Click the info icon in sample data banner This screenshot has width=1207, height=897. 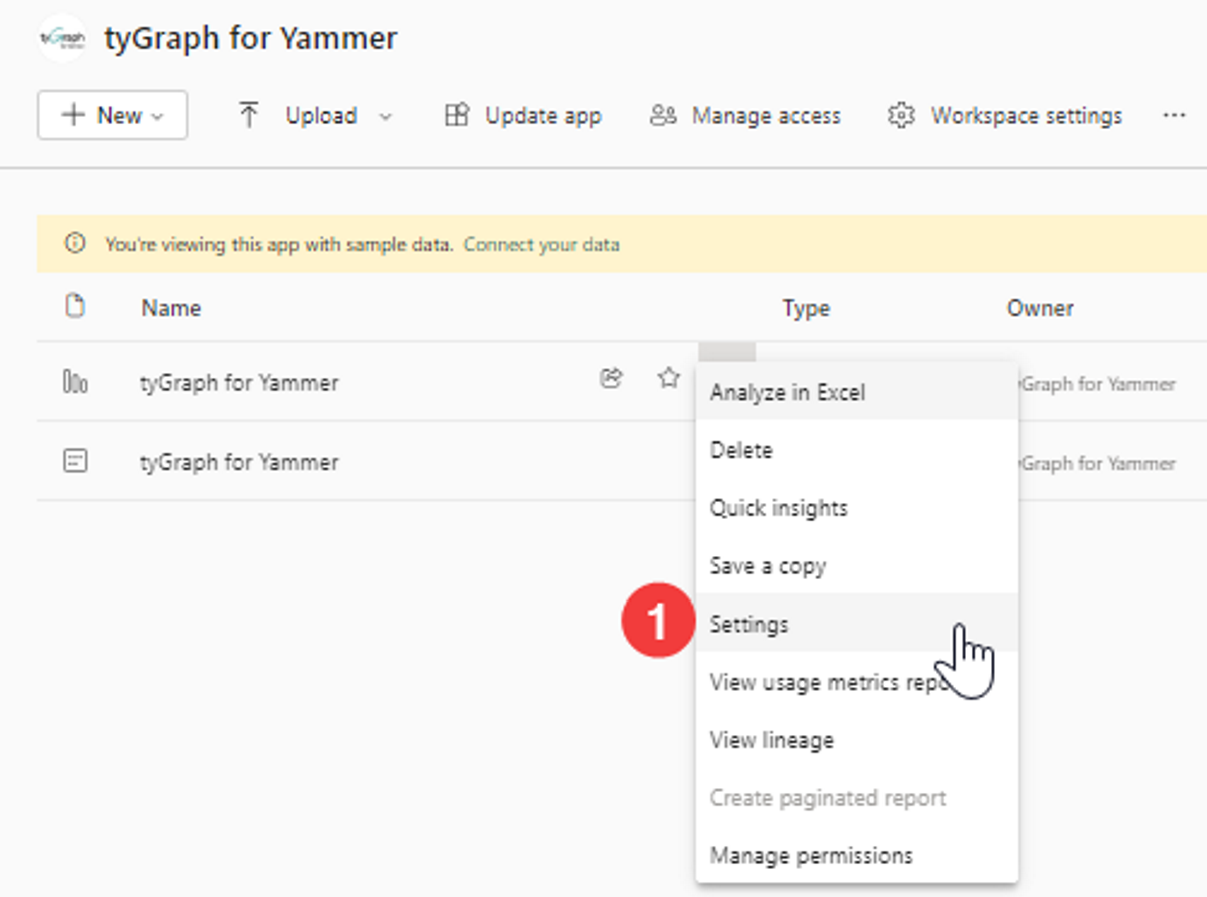pos(74,243)
